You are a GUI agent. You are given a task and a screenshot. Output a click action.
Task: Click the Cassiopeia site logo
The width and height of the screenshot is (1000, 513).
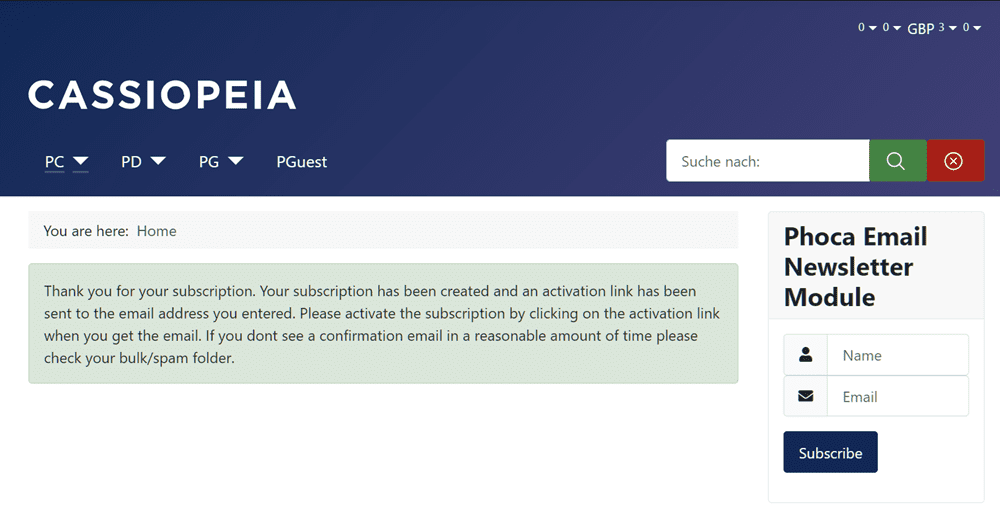point(162,95)
